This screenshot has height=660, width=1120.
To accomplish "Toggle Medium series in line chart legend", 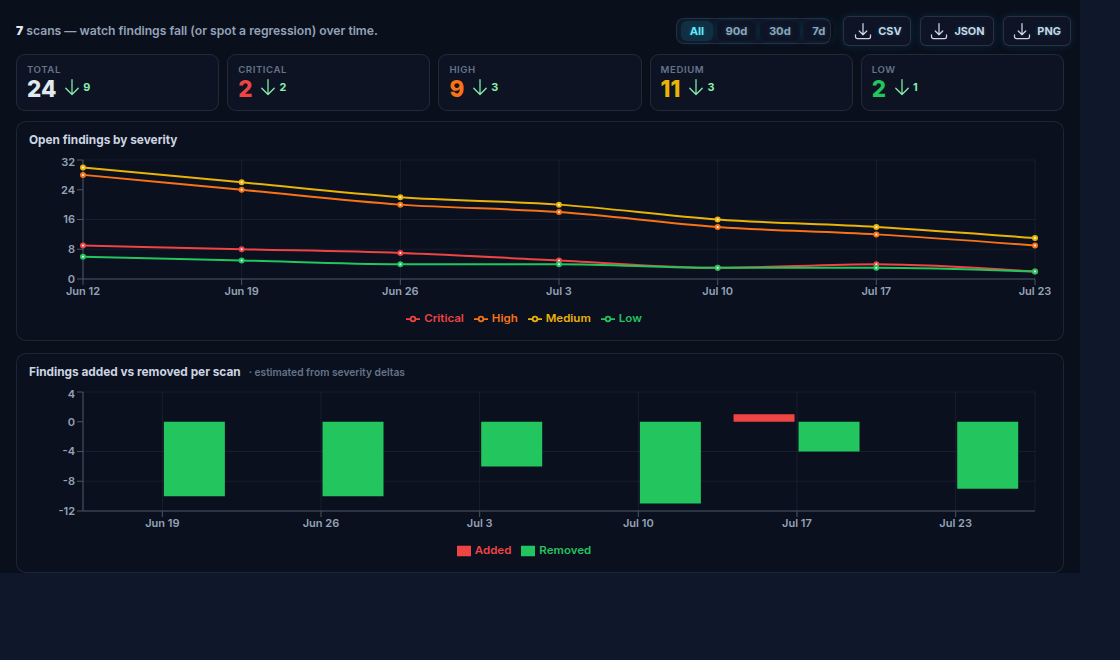I will click(559, 319).
